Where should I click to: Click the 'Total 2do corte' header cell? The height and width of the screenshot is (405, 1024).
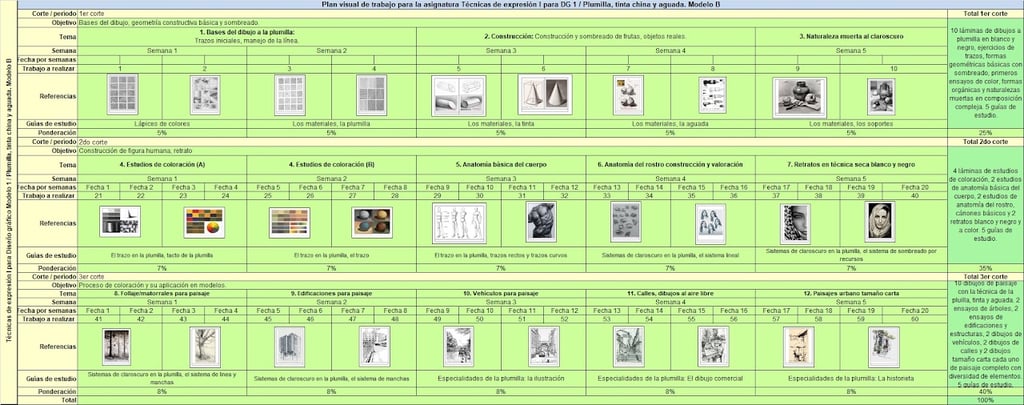(985, 141)
